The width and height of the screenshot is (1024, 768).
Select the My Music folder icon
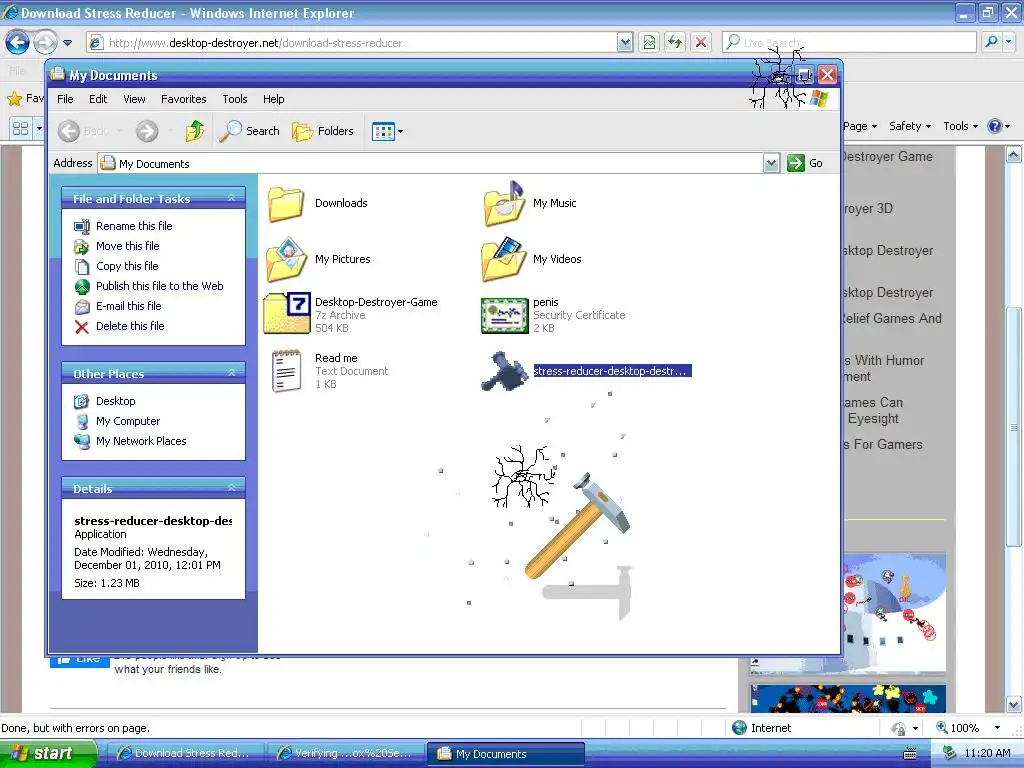coord(504,204)
